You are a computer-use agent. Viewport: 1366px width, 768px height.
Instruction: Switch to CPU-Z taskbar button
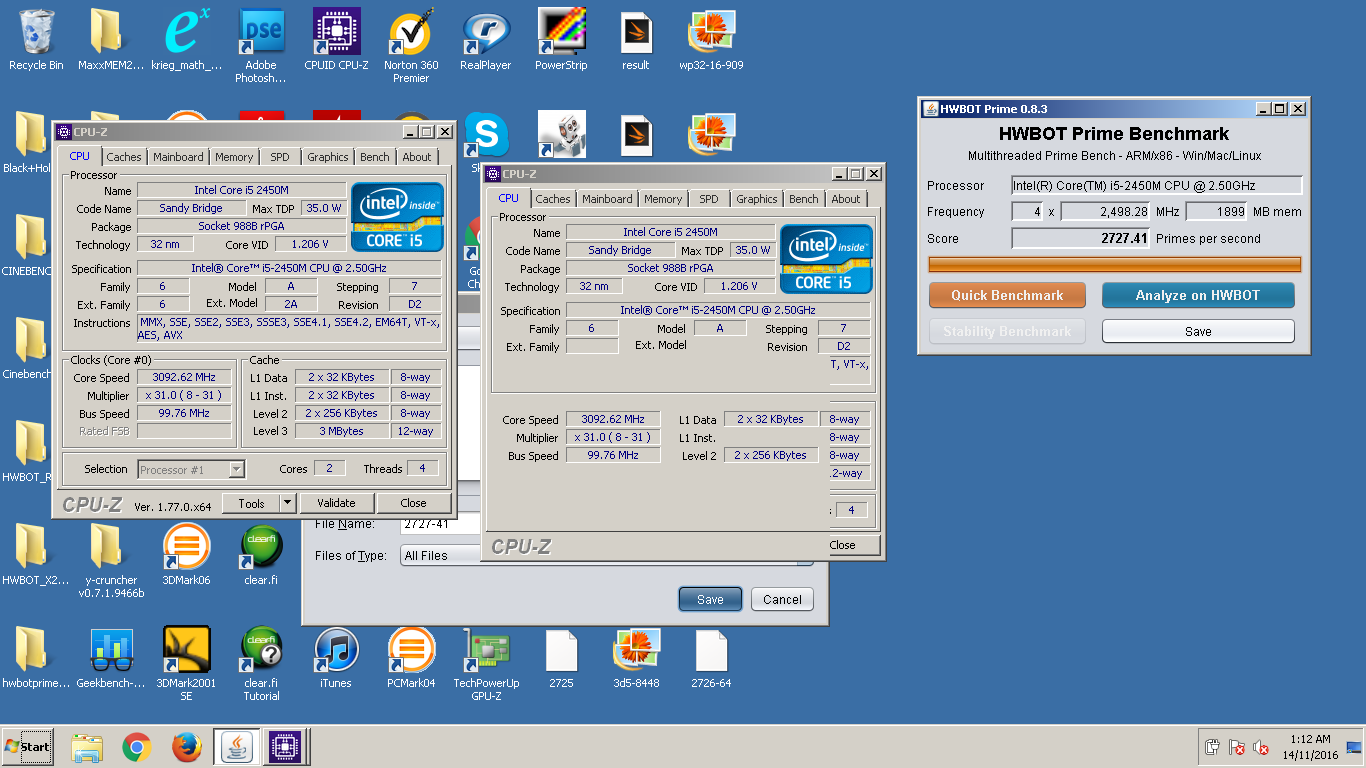coord(285,747)
